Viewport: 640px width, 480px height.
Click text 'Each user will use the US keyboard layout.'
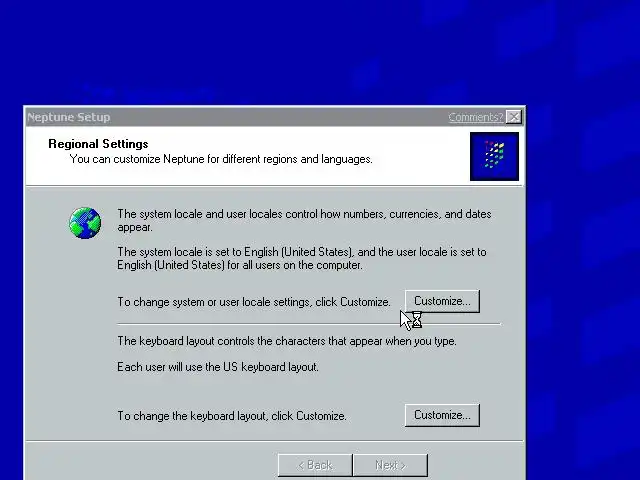(218, 367)
